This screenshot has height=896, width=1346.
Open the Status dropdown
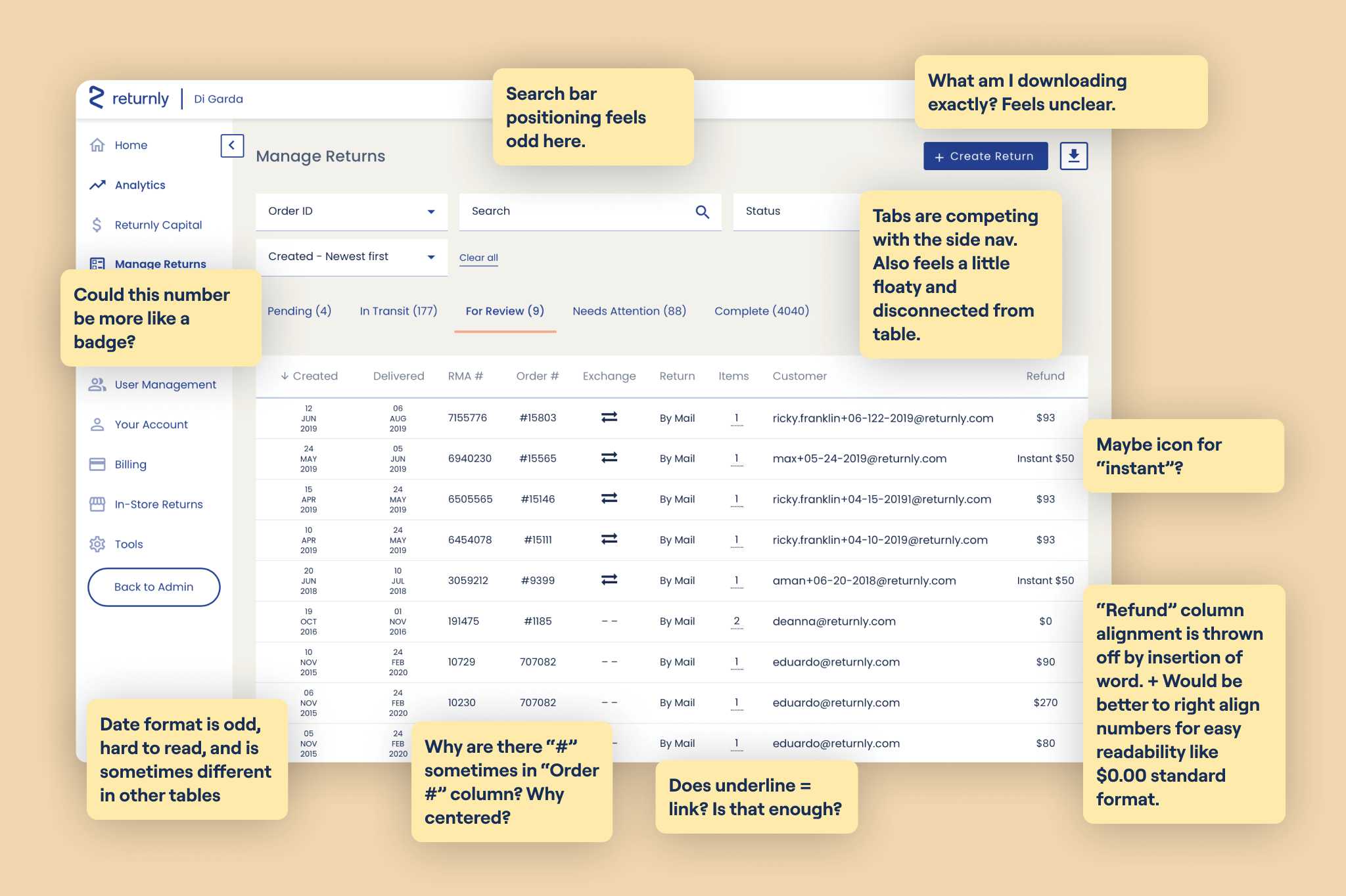point(797,212)
